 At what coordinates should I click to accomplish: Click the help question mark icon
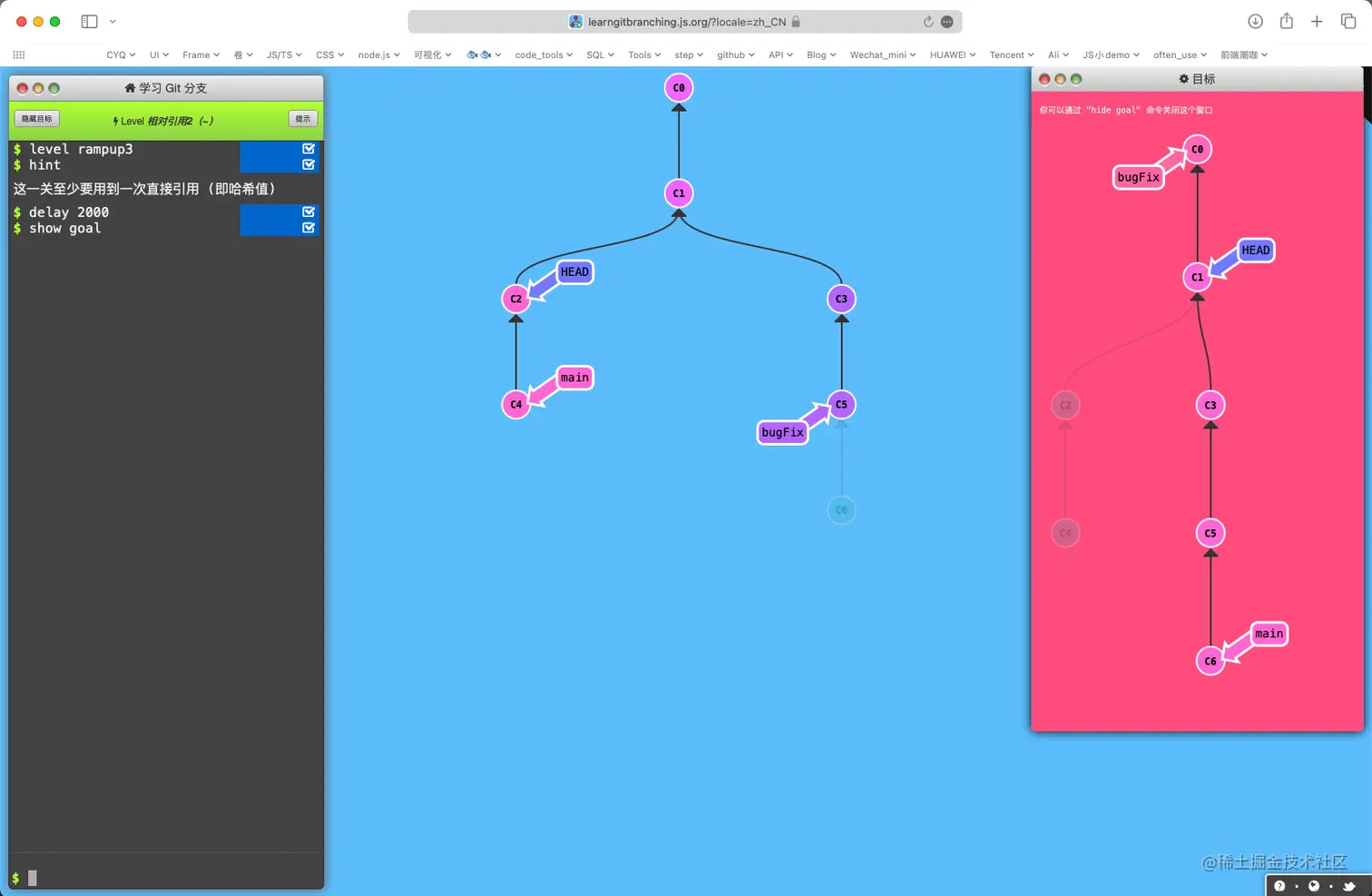(x=1279, y=886)
